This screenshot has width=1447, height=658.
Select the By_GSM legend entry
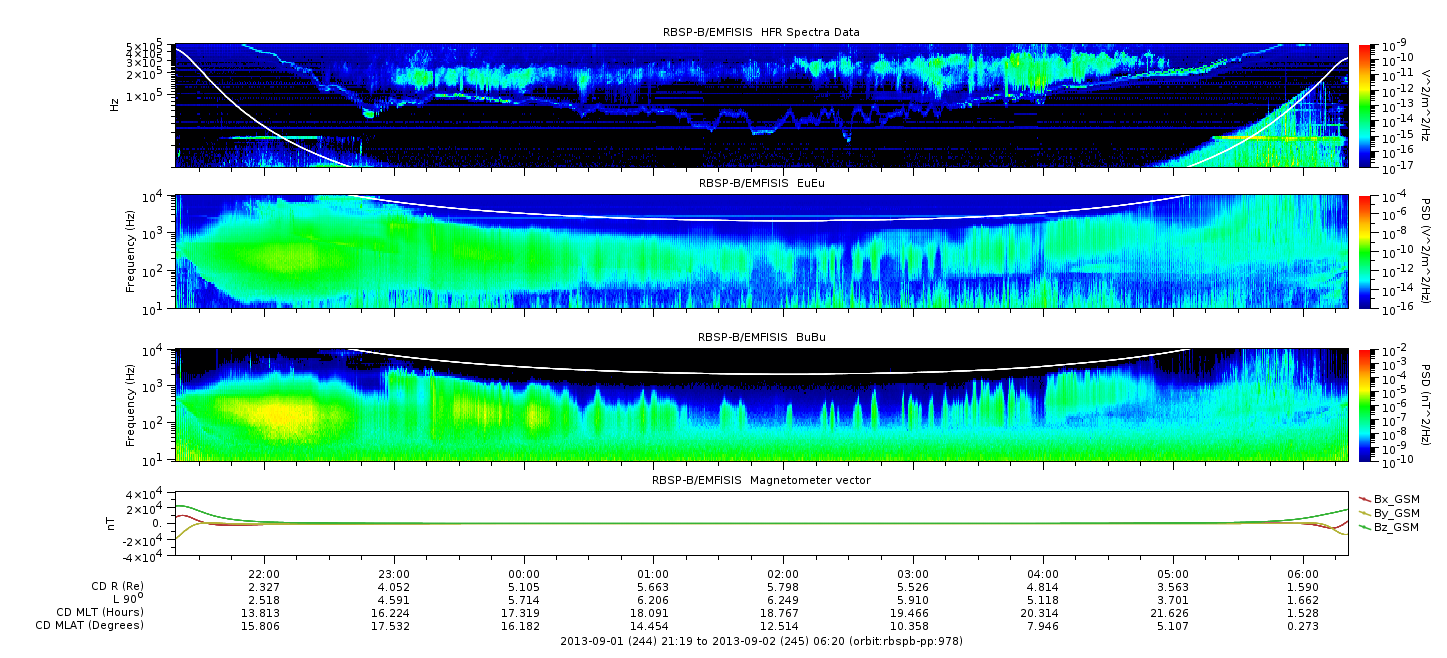pyautogui.click(x=1396, y=512)
